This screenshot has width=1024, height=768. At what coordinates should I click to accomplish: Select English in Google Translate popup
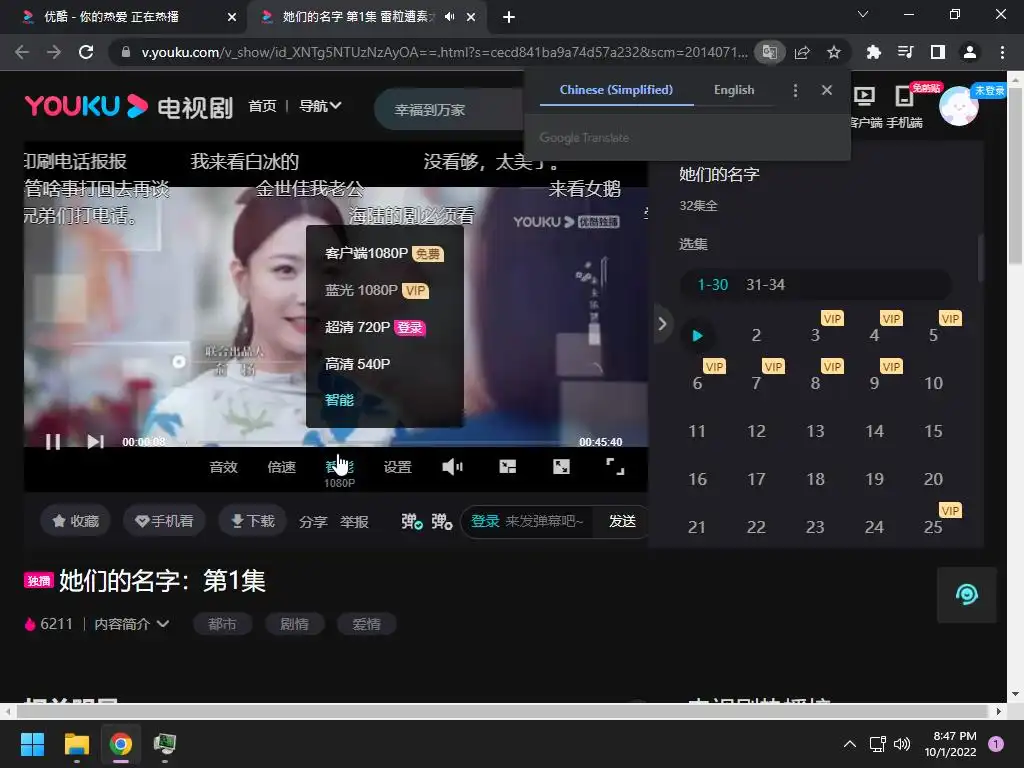[x=734, y=90]
